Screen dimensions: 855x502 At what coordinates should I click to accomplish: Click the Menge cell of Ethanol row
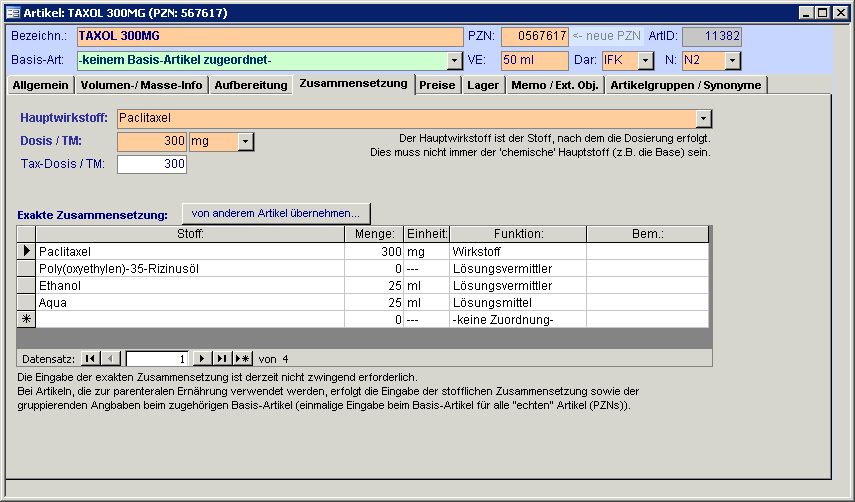coord(375,285)
